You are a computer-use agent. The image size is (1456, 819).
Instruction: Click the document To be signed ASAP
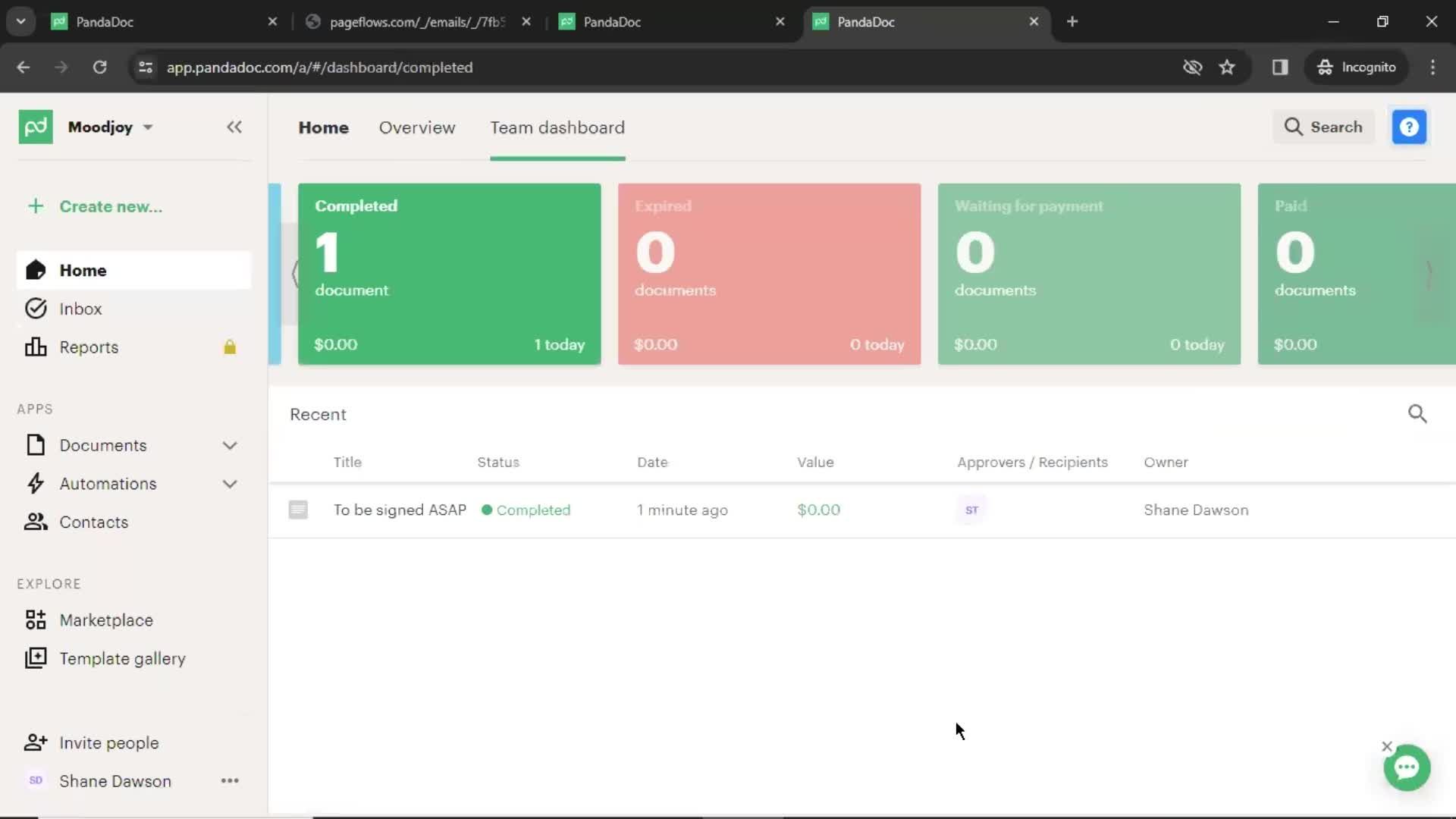tap(400, 510)
